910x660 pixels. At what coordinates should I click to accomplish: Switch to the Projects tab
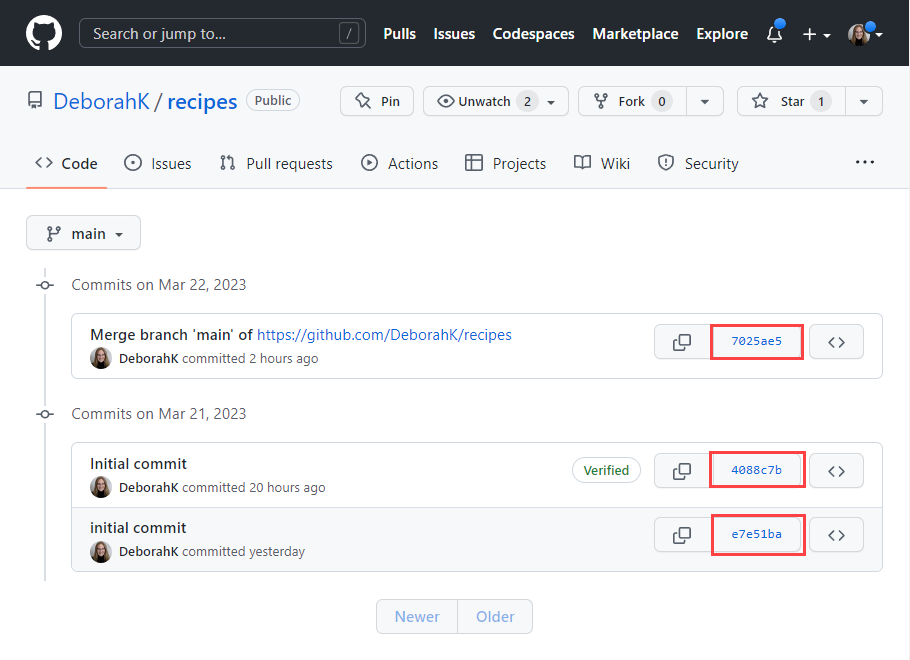click(505, 164)
